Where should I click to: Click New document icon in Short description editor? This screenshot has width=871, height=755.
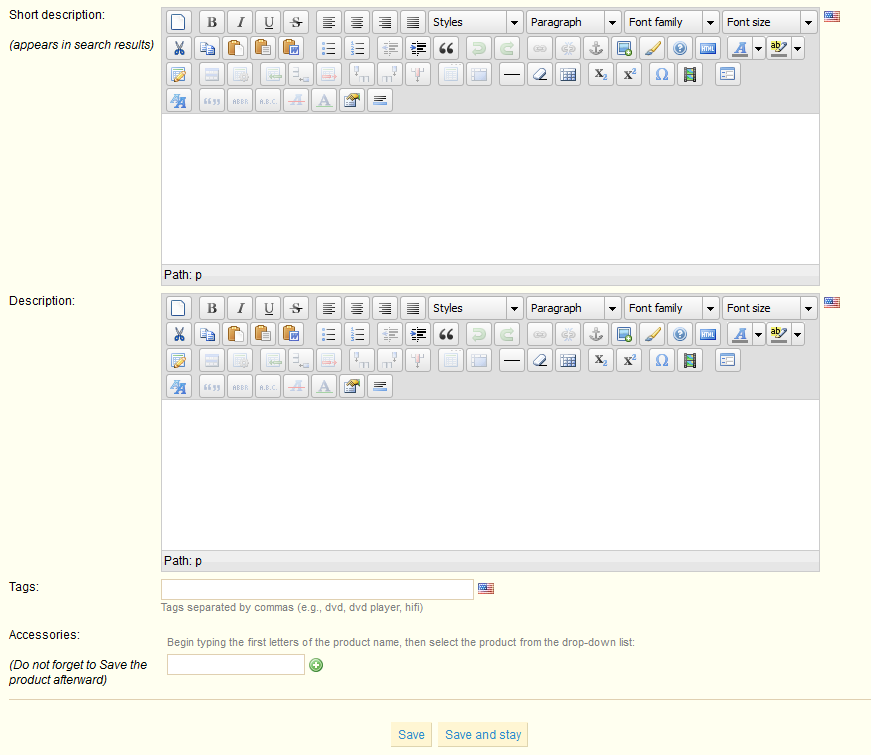click(178, 22)
